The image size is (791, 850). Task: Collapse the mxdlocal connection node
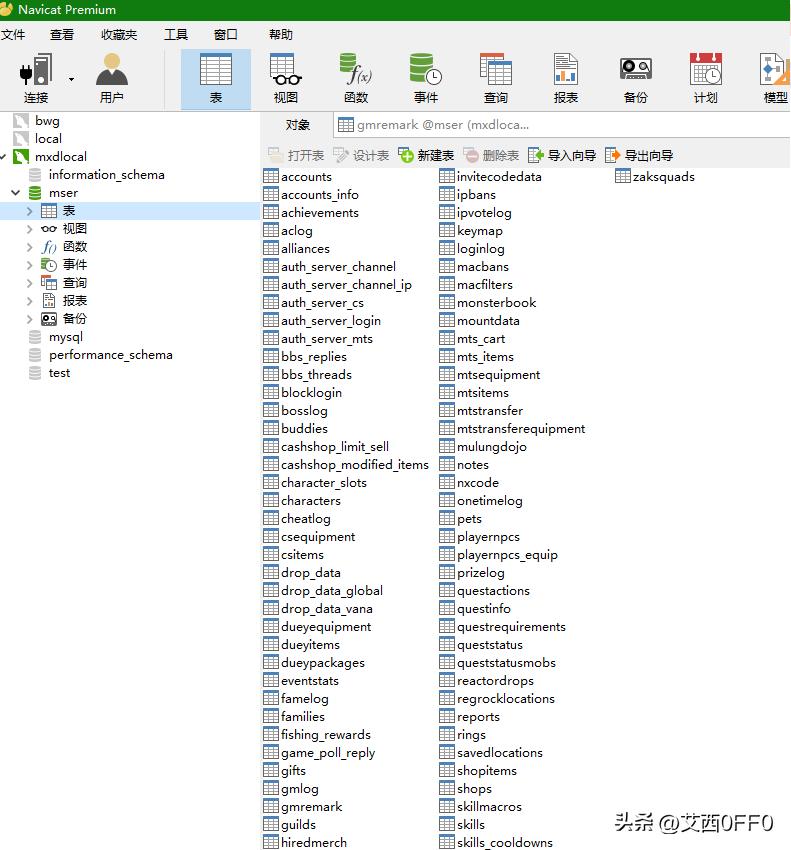click(3, 157)
